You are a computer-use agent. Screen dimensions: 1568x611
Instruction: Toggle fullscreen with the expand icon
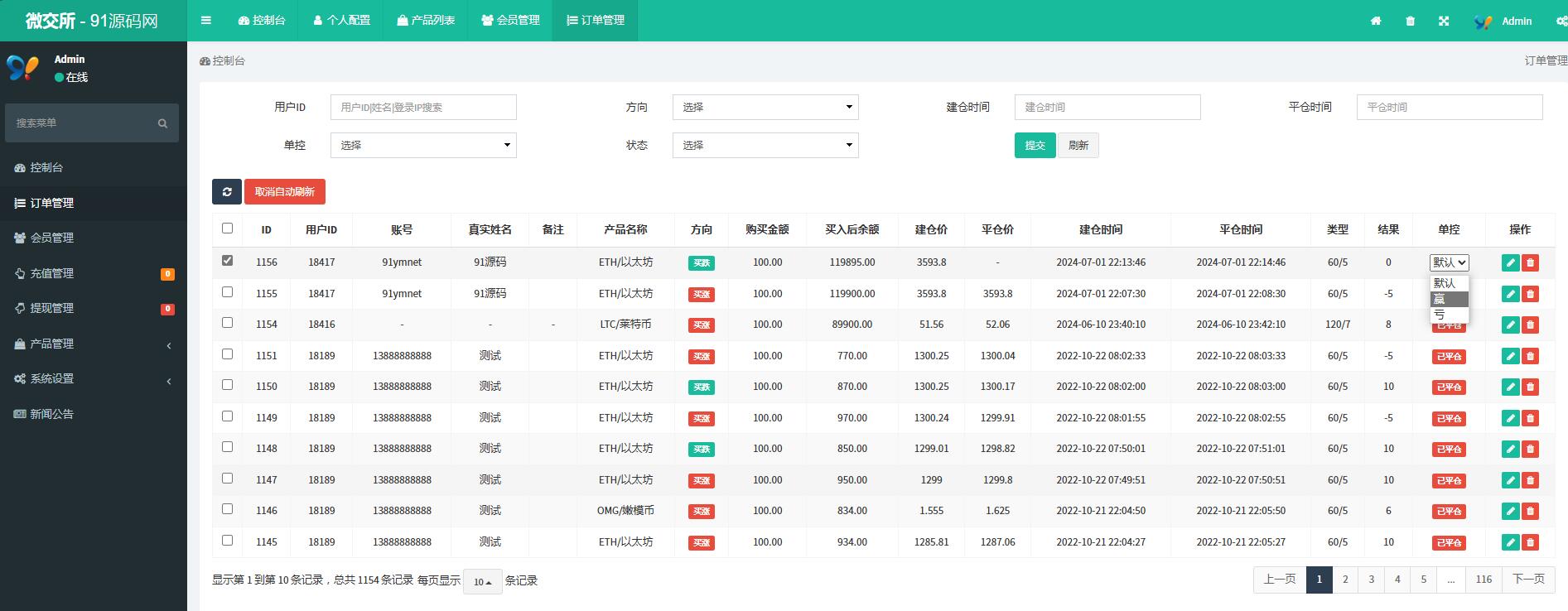coord(1444,22)
